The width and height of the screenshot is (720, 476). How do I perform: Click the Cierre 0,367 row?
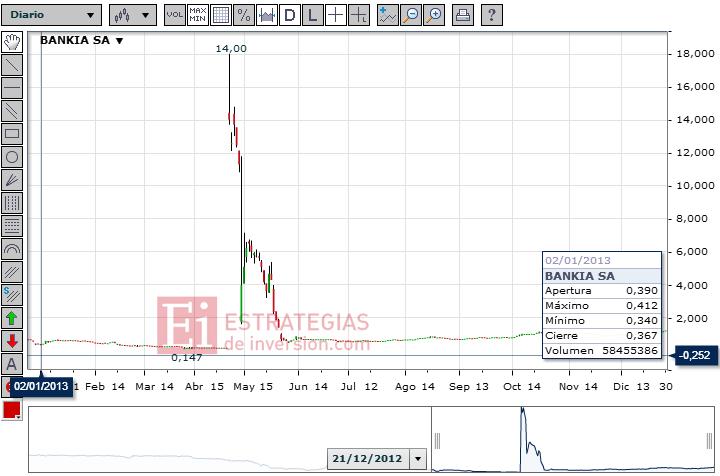click(x=602, y=336)
